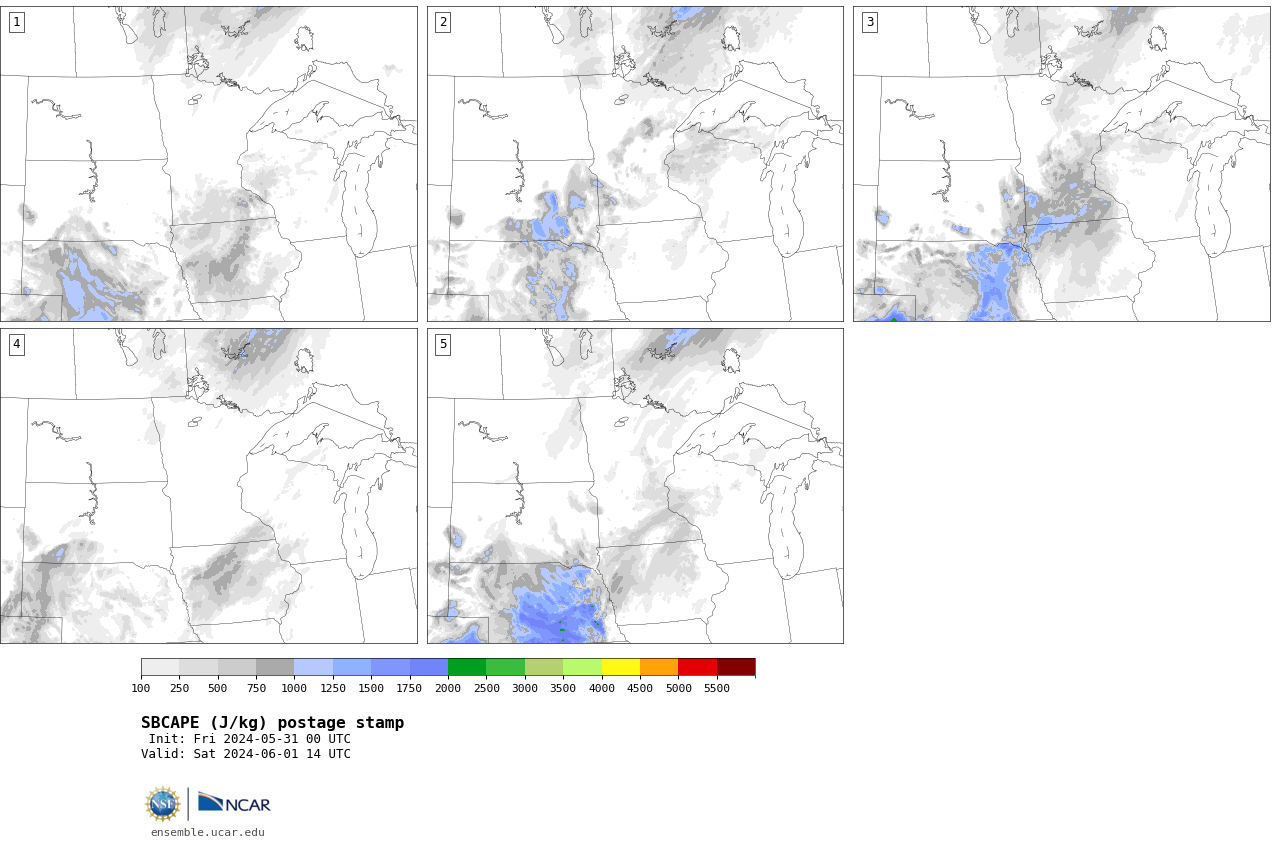
Task: Click the light blue swatch between 1000 and 1250
Action: point(313,667)
